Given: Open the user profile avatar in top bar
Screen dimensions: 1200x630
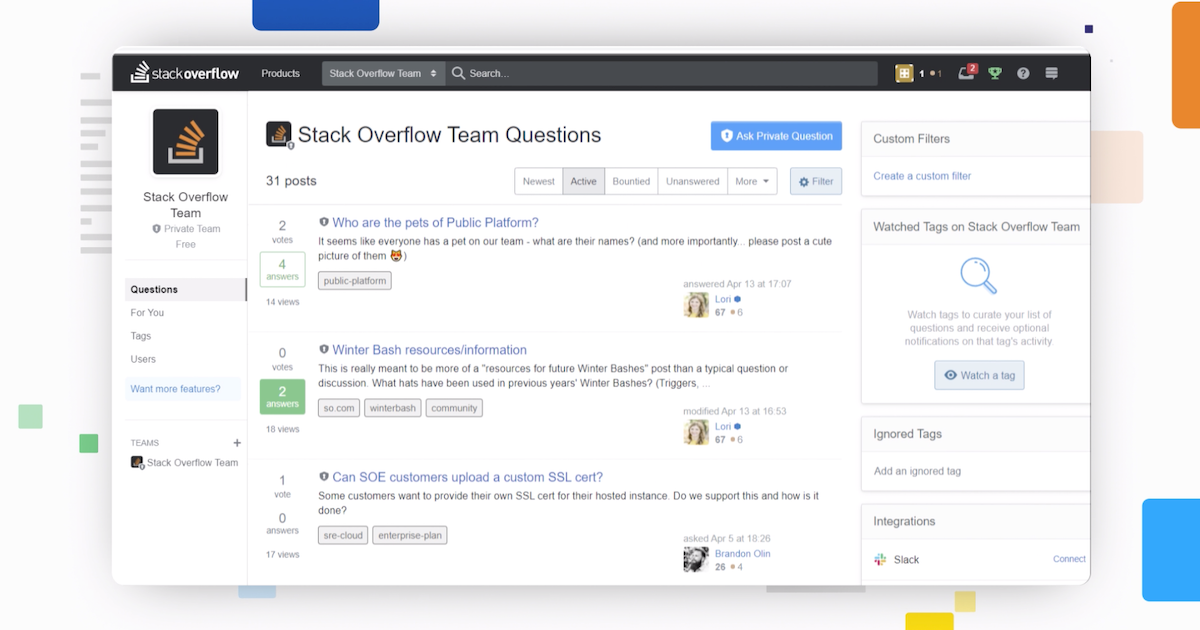Looking at the screenshot, I should point(904,73).
